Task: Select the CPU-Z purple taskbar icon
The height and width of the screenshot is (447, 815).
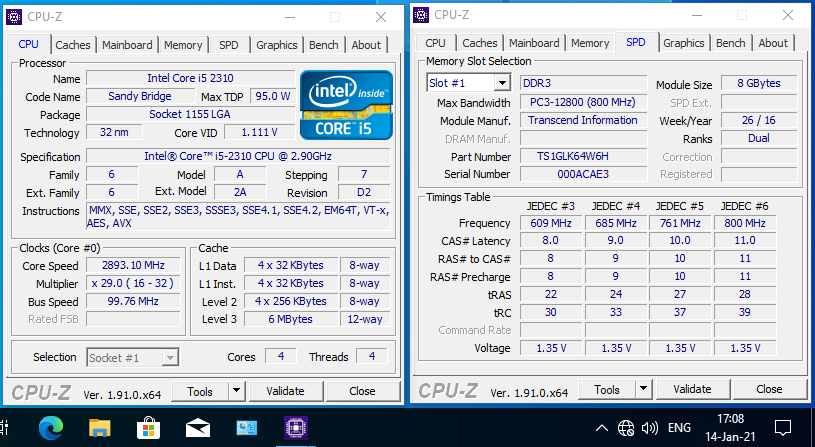Action: [296, 428]
